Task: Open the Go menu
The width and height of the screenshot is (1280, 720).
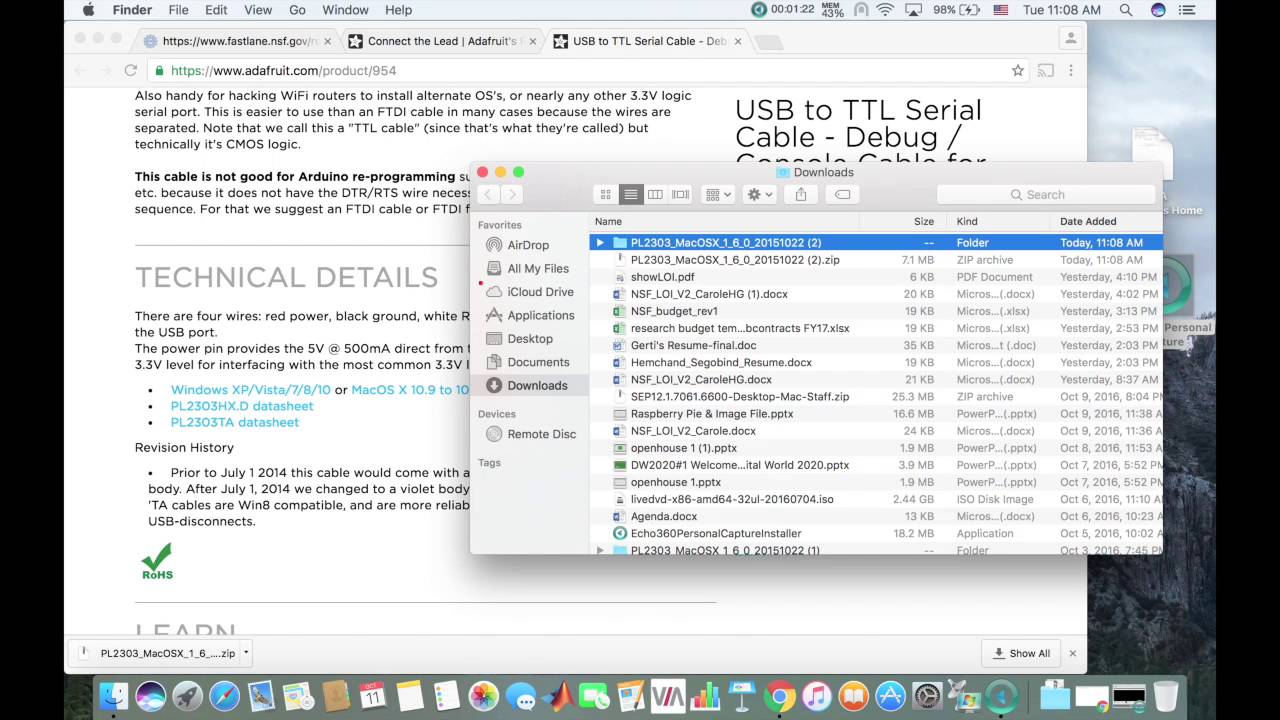Action: pos(297,10)
